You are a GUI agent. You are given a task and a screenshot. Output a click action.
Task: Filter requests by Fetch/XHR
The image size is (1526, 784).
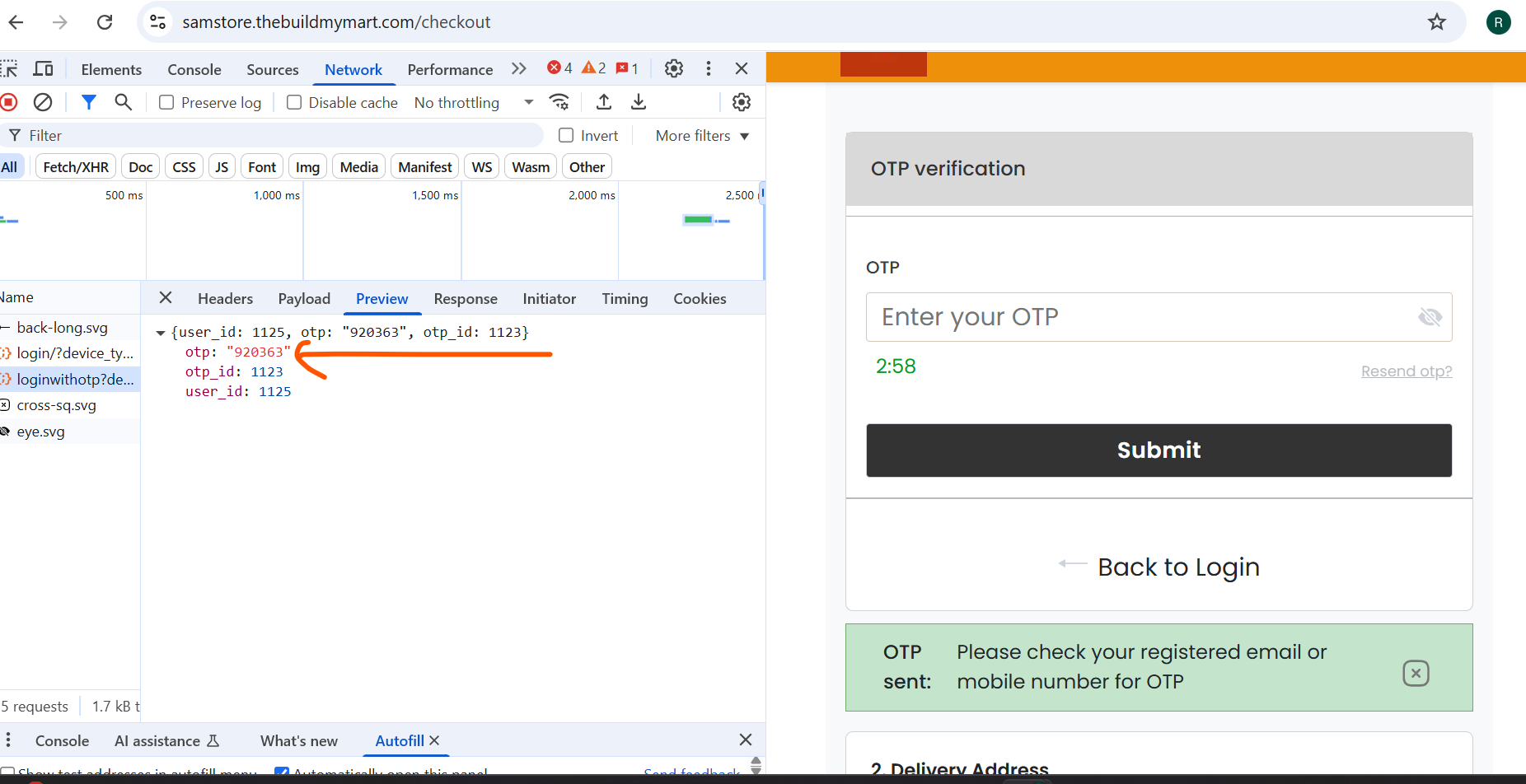tap(76, 167)
